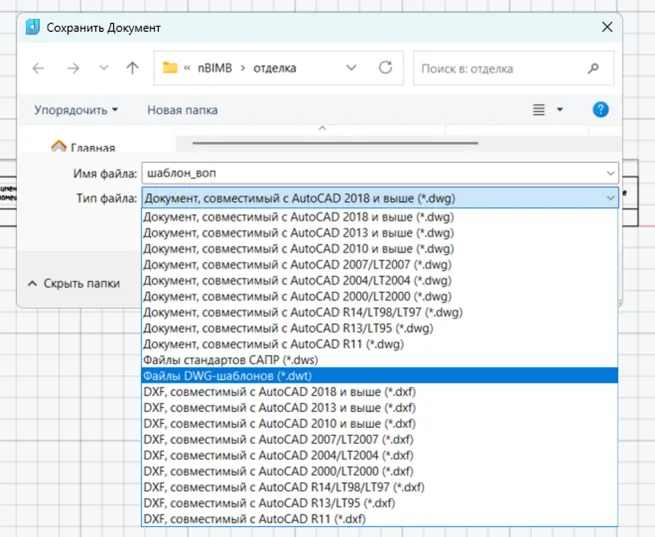
Task: Open recent locations chevron dropdown
Action: click(103, 69)
